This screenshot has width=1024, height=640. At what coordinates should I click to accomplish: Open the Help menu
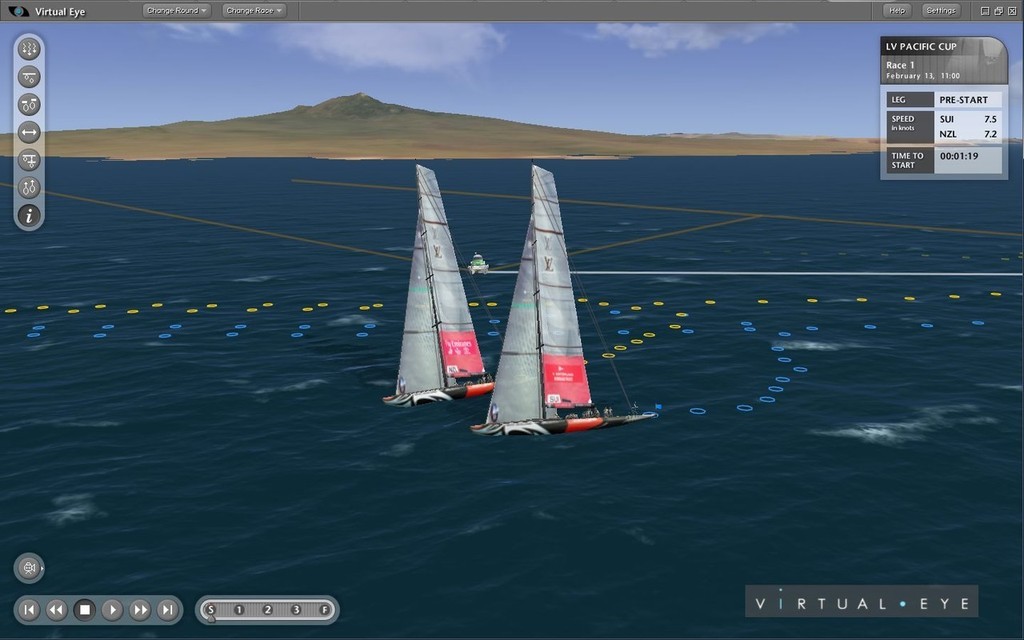[897, 10]
